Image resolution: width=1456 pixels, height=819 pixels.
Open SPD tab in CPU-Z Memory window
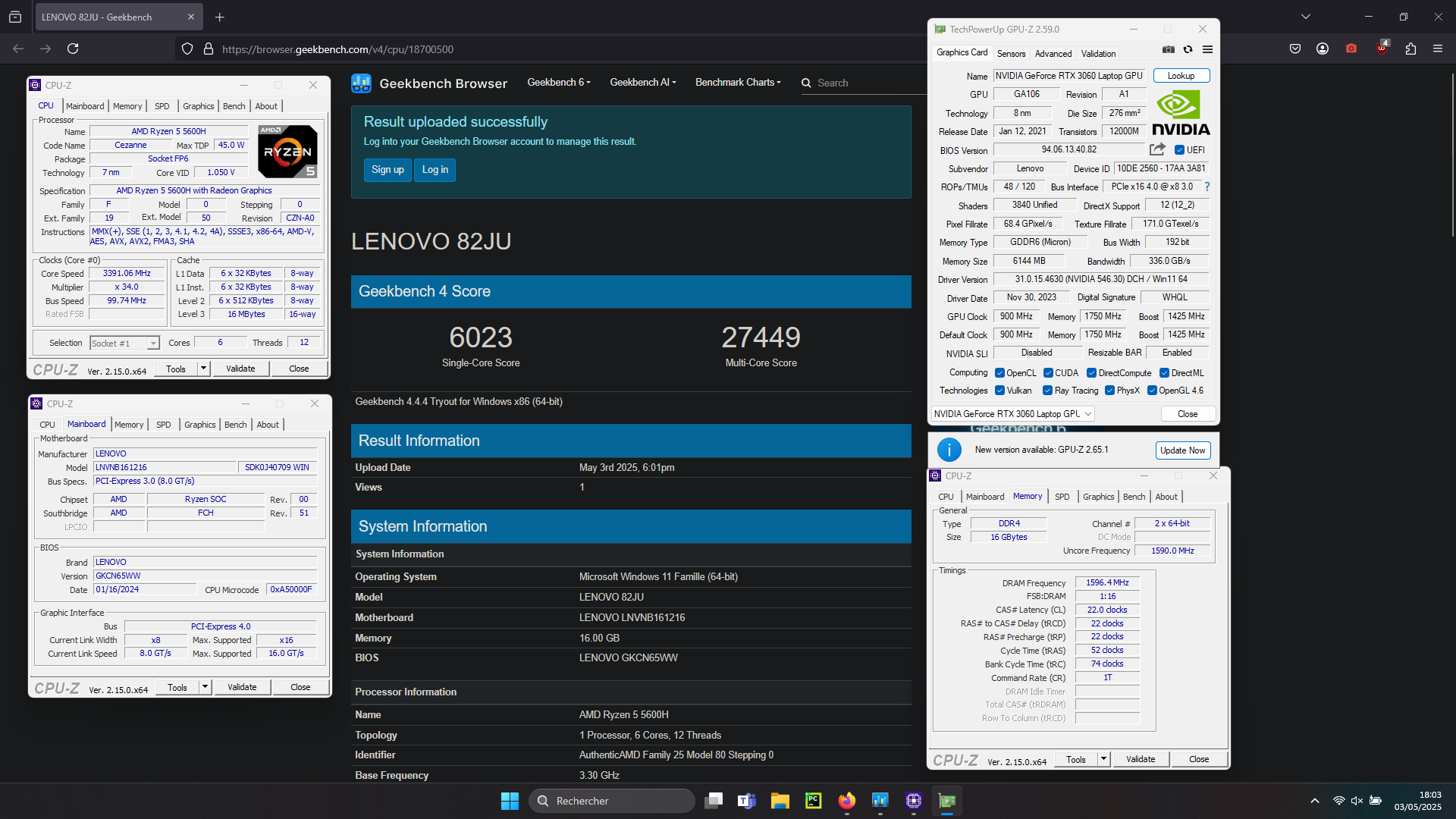pos(1062,497)
